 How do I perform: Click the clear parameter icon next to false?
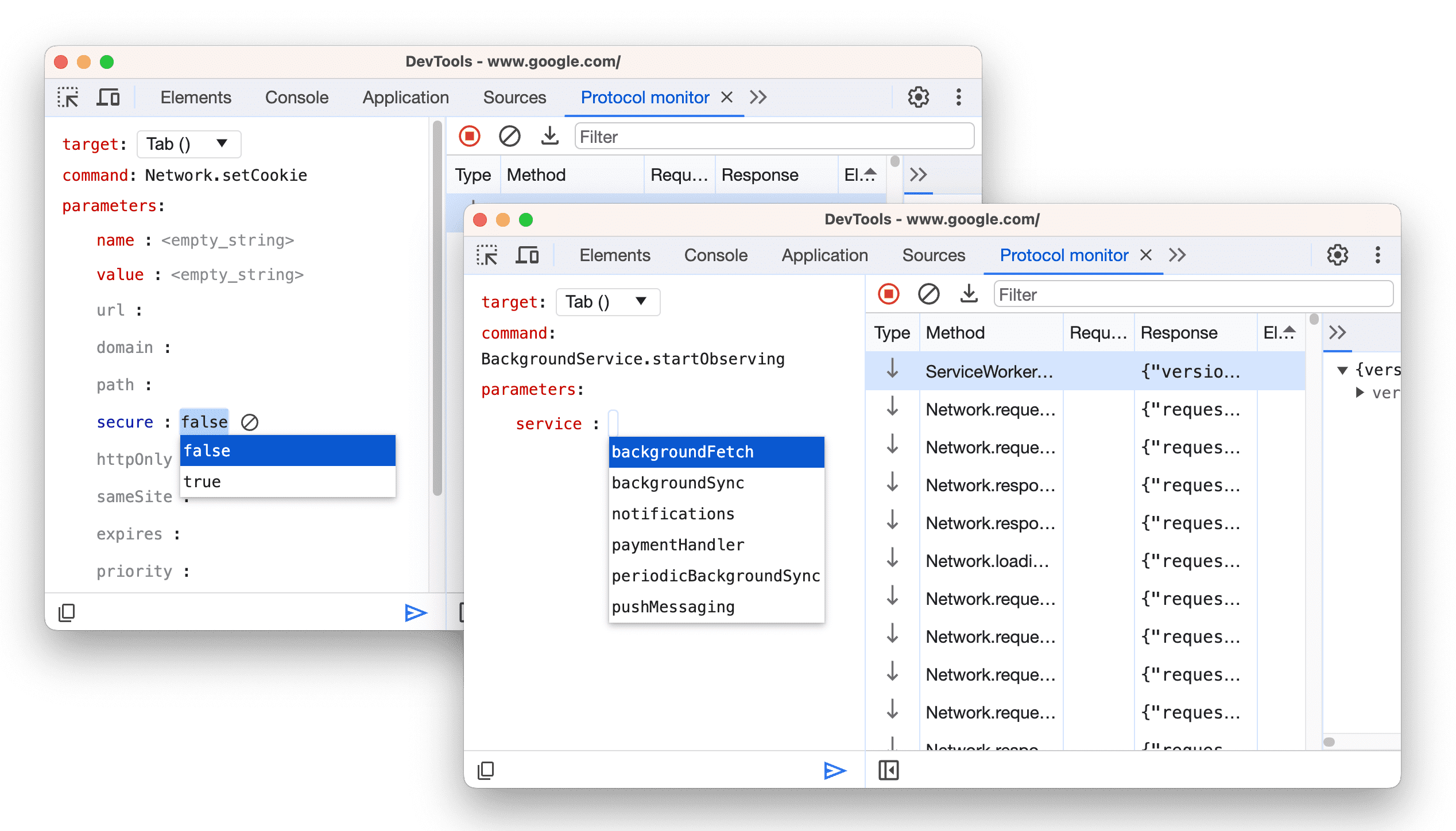[250, 421]
